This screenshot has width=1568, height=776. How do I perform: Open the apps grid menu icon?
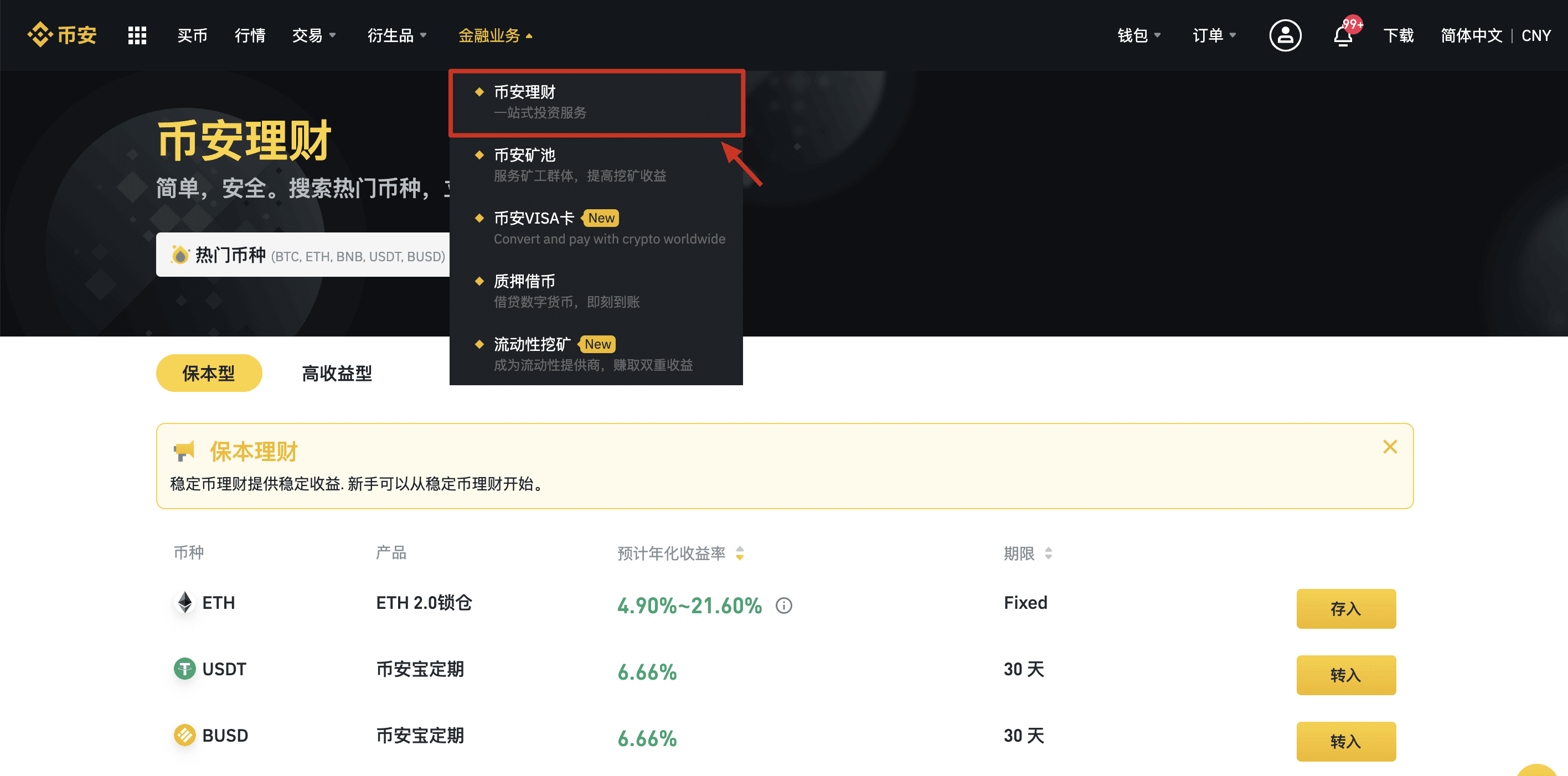click(137, 35)
